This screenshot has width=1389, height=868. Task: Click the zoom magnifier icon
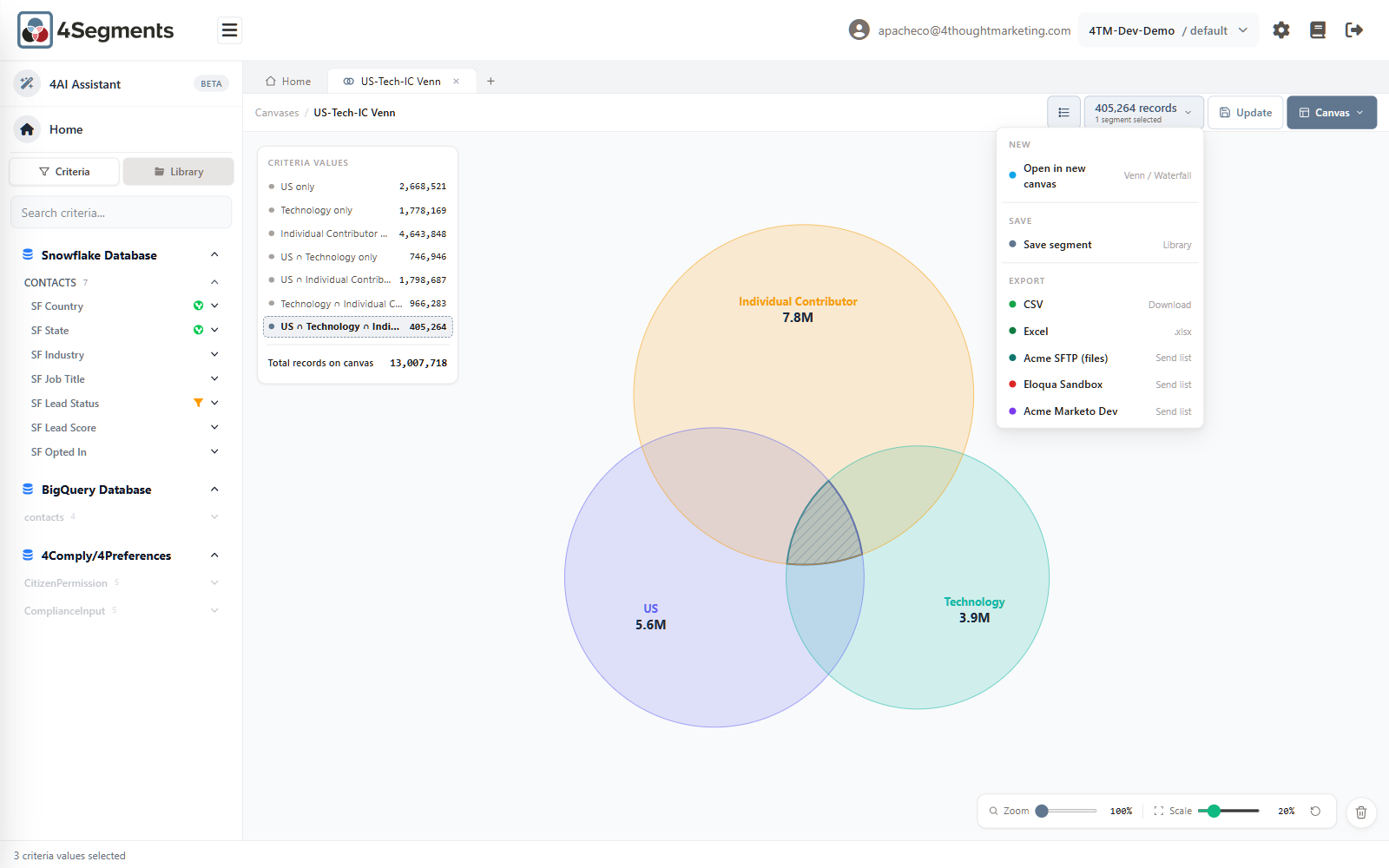tap(993, 811)
